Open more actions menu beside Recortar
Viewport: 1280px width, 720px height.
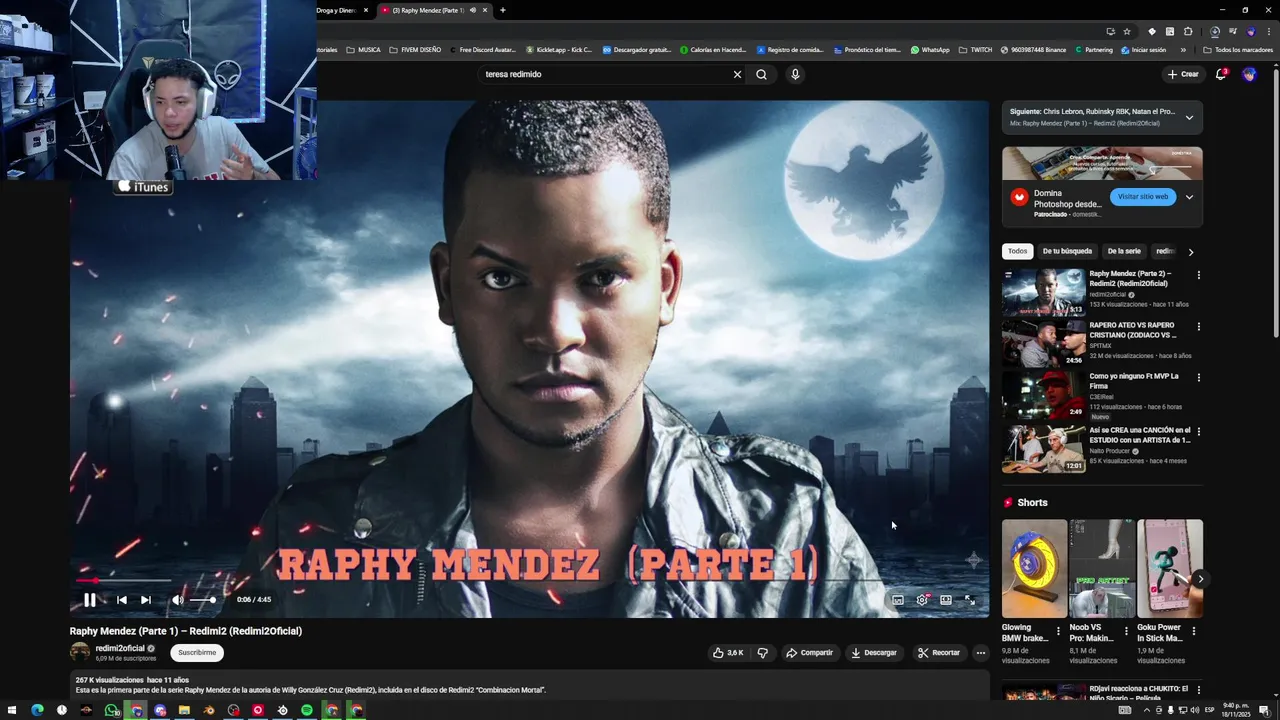click(x=981, y=653)
